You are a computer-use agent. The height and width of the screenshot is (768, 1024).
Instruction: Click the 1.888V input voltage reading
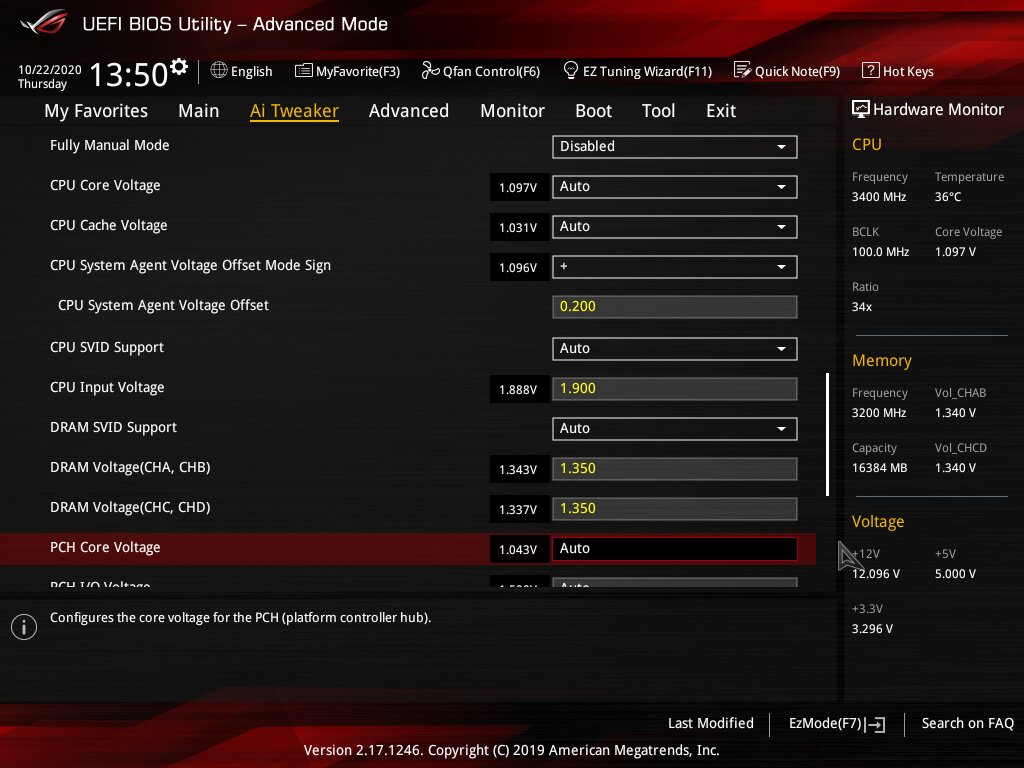518,389
